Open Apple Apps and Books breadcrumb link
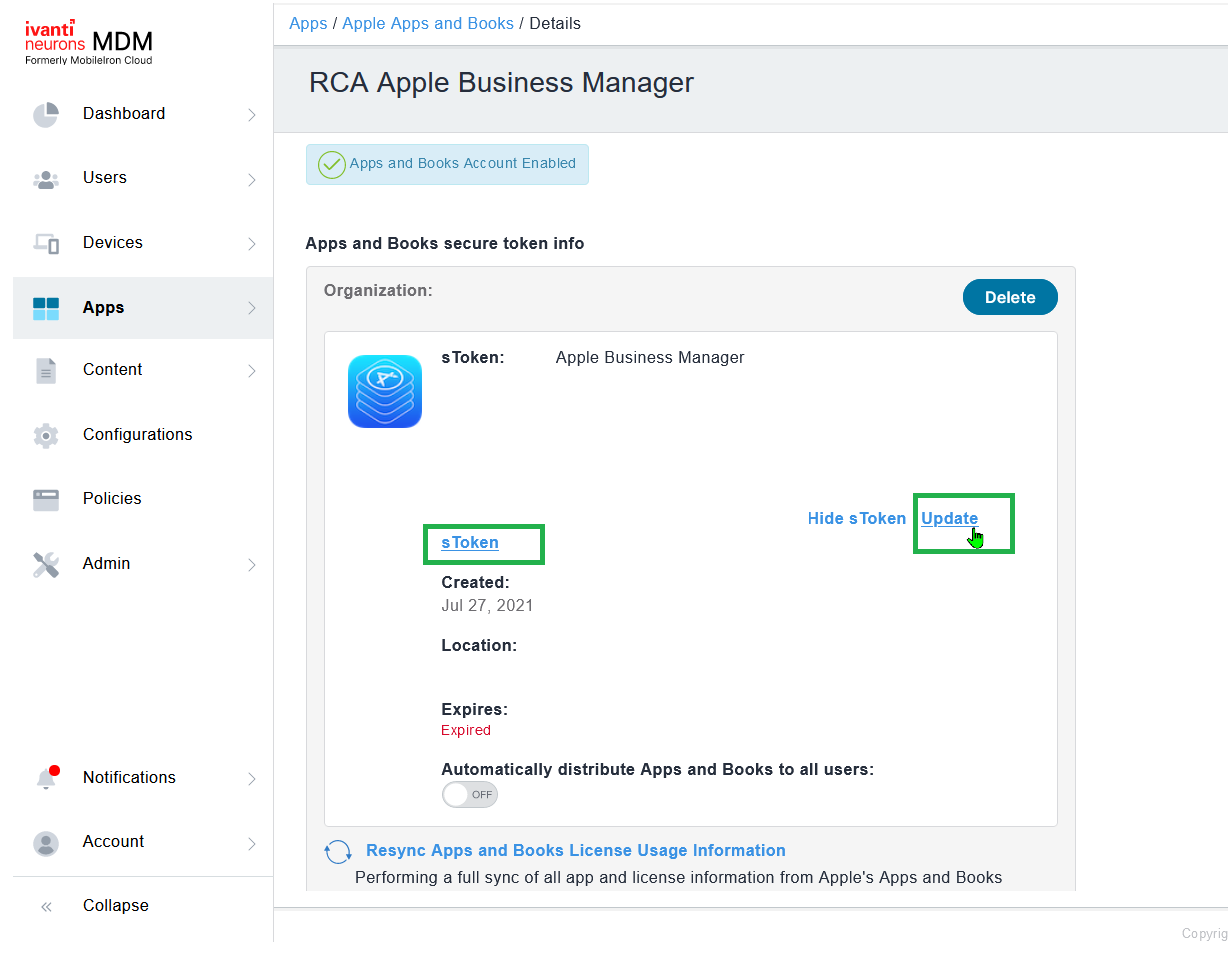This screenshot has width=1230, height=965. tap(428, 23)
